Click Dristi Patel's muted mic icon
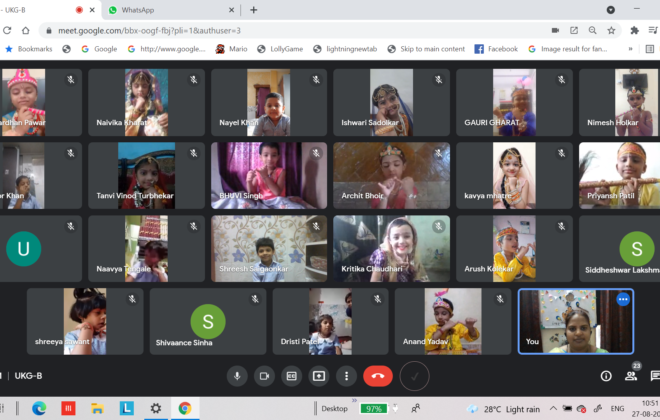The image size is (660, 420). pyautogui.click(x=378, y=299)
